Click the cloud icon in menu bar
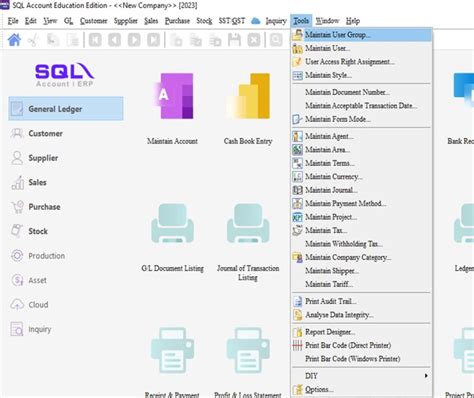Image resolution: width=474 pixels, height=398 pixels. (x=255, y=21)
